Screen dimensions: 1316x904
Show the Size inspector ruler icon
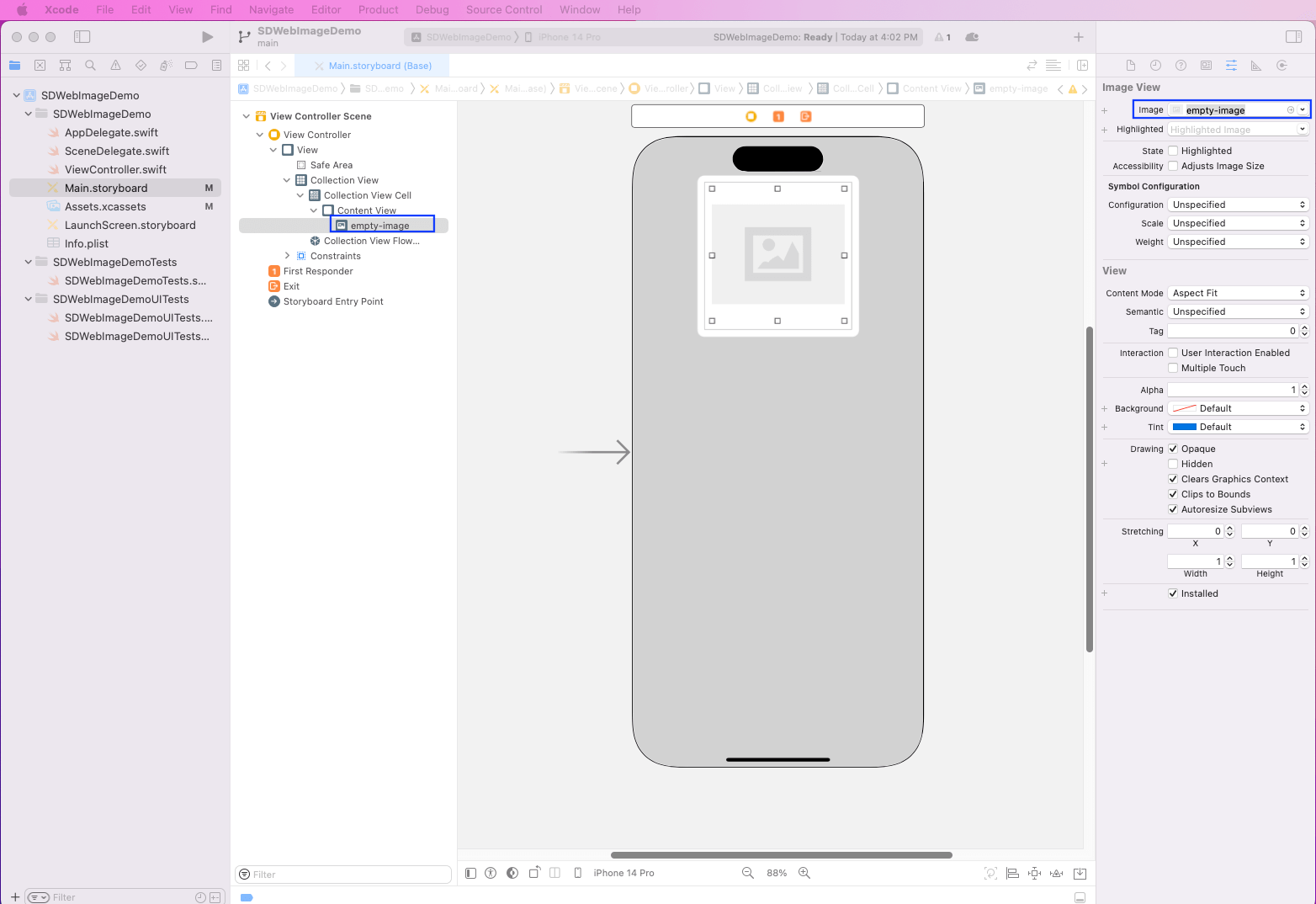[x=1255, y=66]
